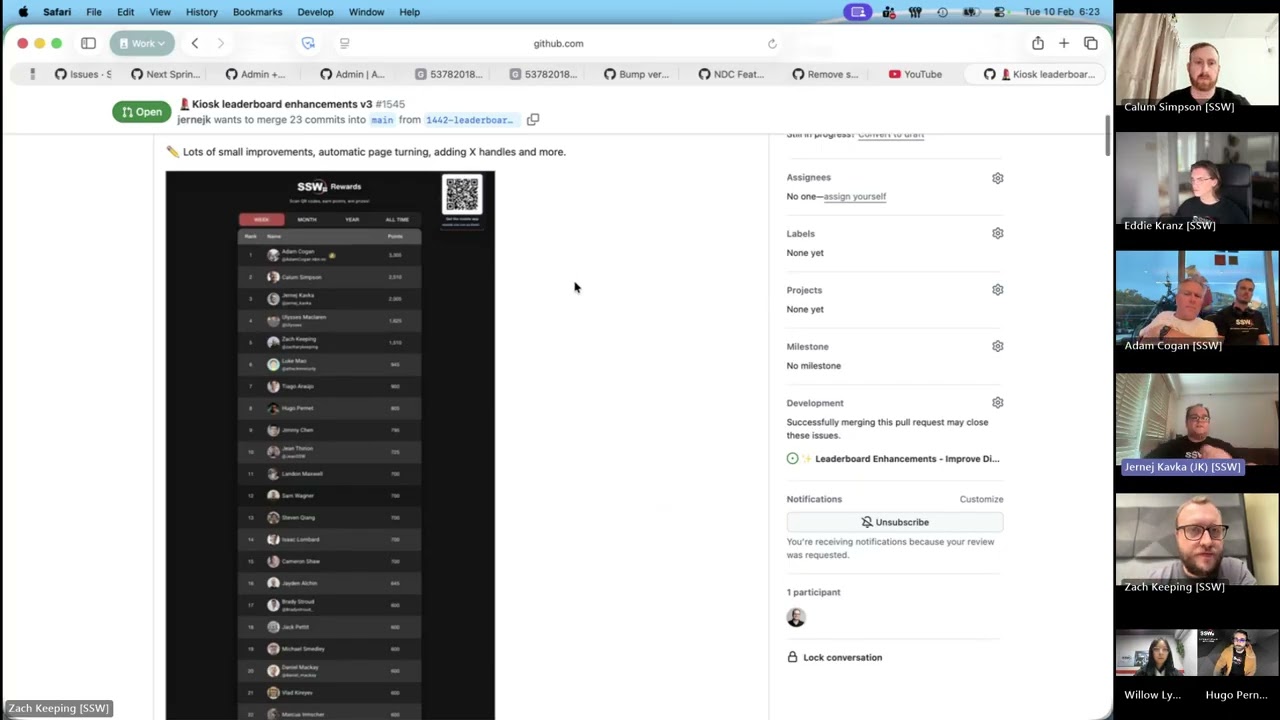Screen dimensions: 1280x720
Task: Open the Safari menu in menu bar
Action: [x=57, y=12]
